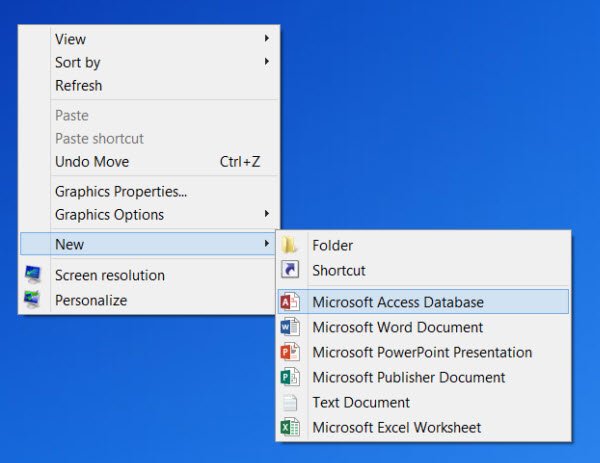Screen dimensions: 600x463
Task: Click the Text Document page icon
Action: click(x=290, y=402)
